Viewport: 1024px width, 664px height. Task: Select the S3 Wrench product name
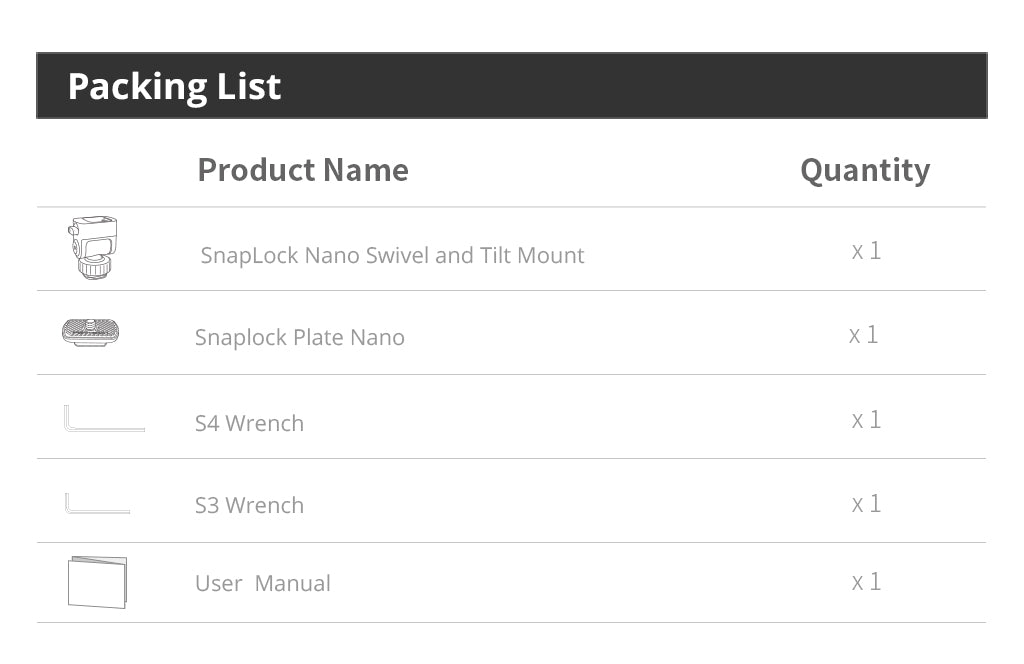(x=249, y=505)
